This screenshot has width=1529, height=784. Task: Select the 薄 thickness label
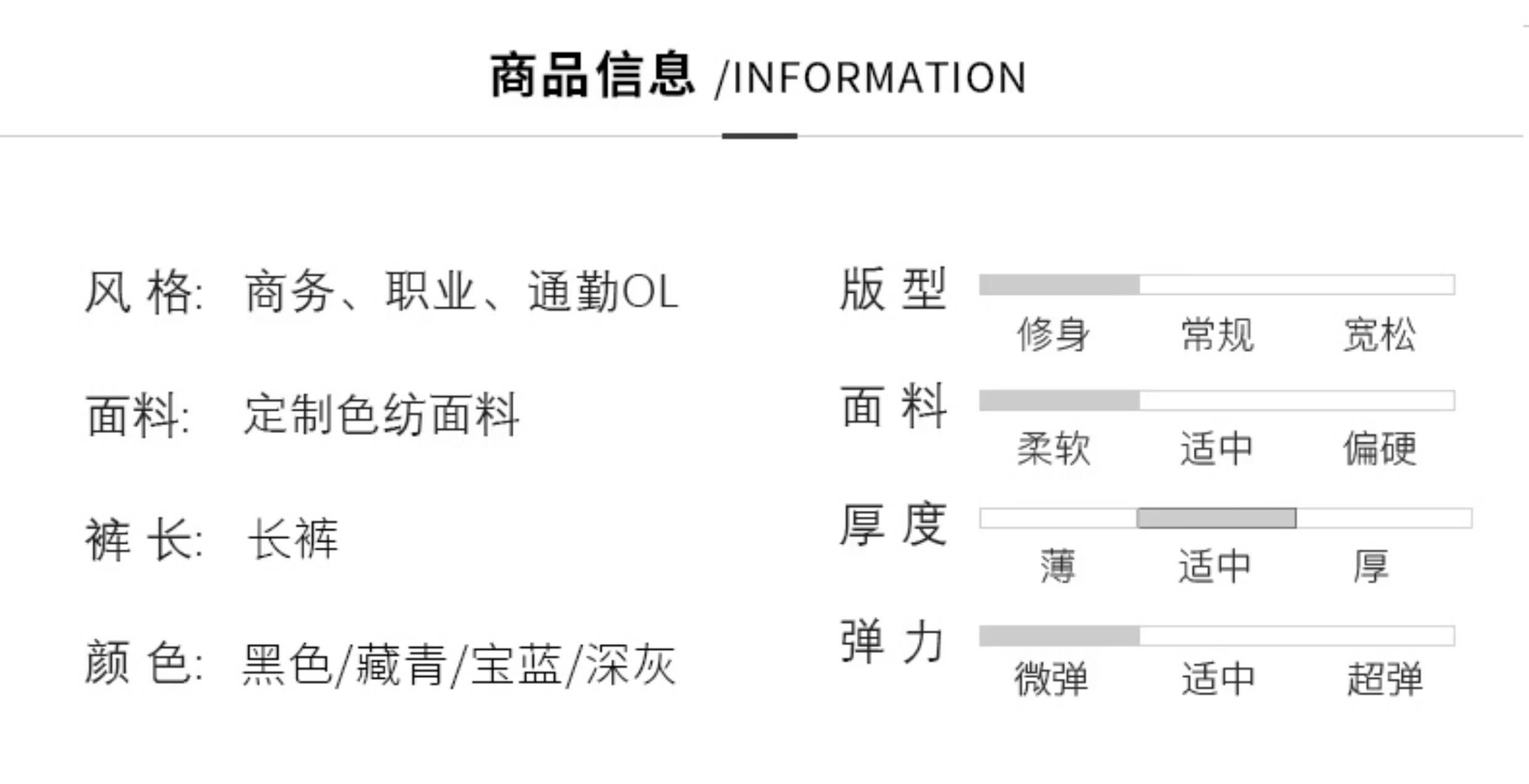pos(1058,566)
